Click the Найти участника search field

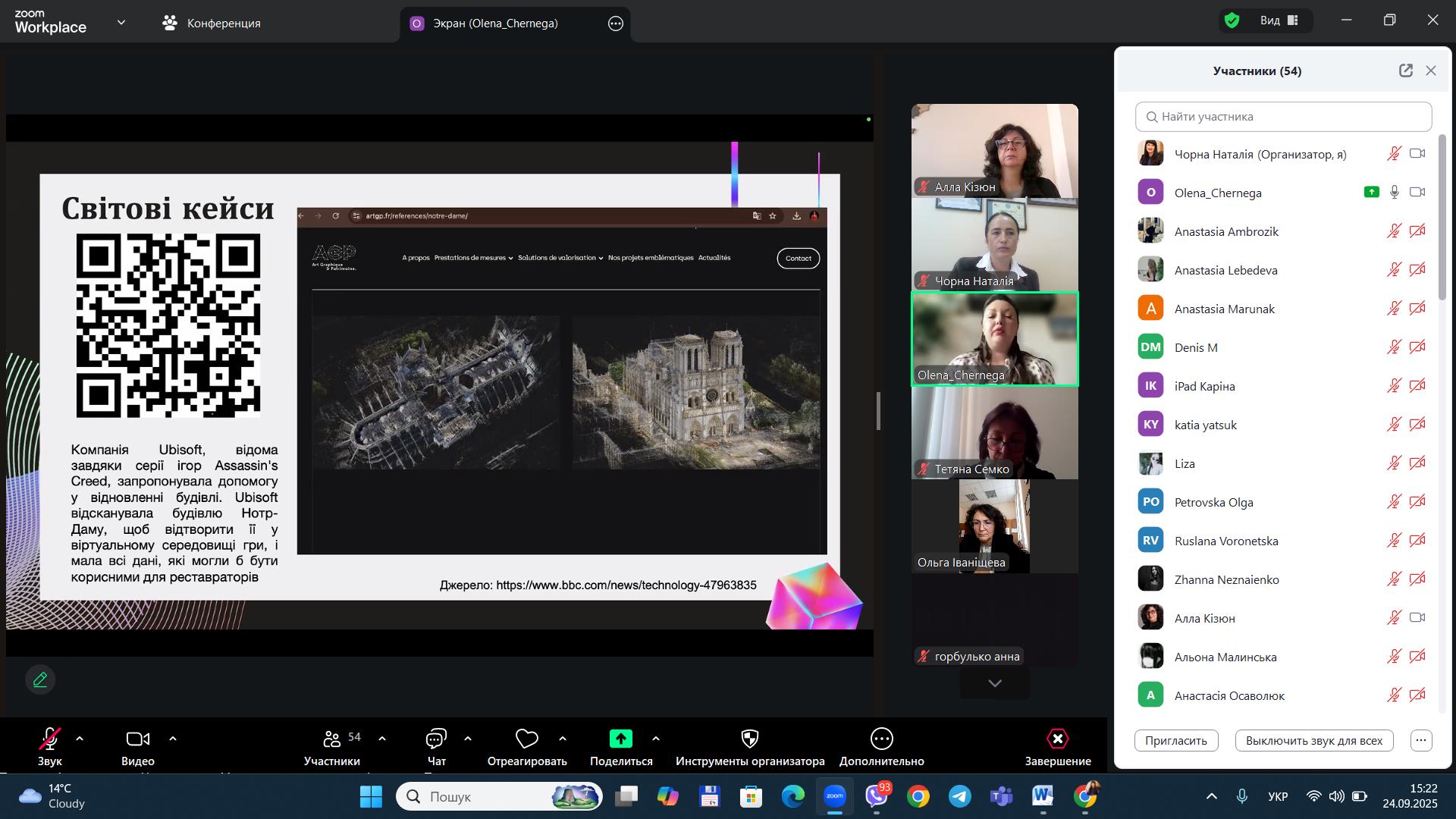[1283, 117]
